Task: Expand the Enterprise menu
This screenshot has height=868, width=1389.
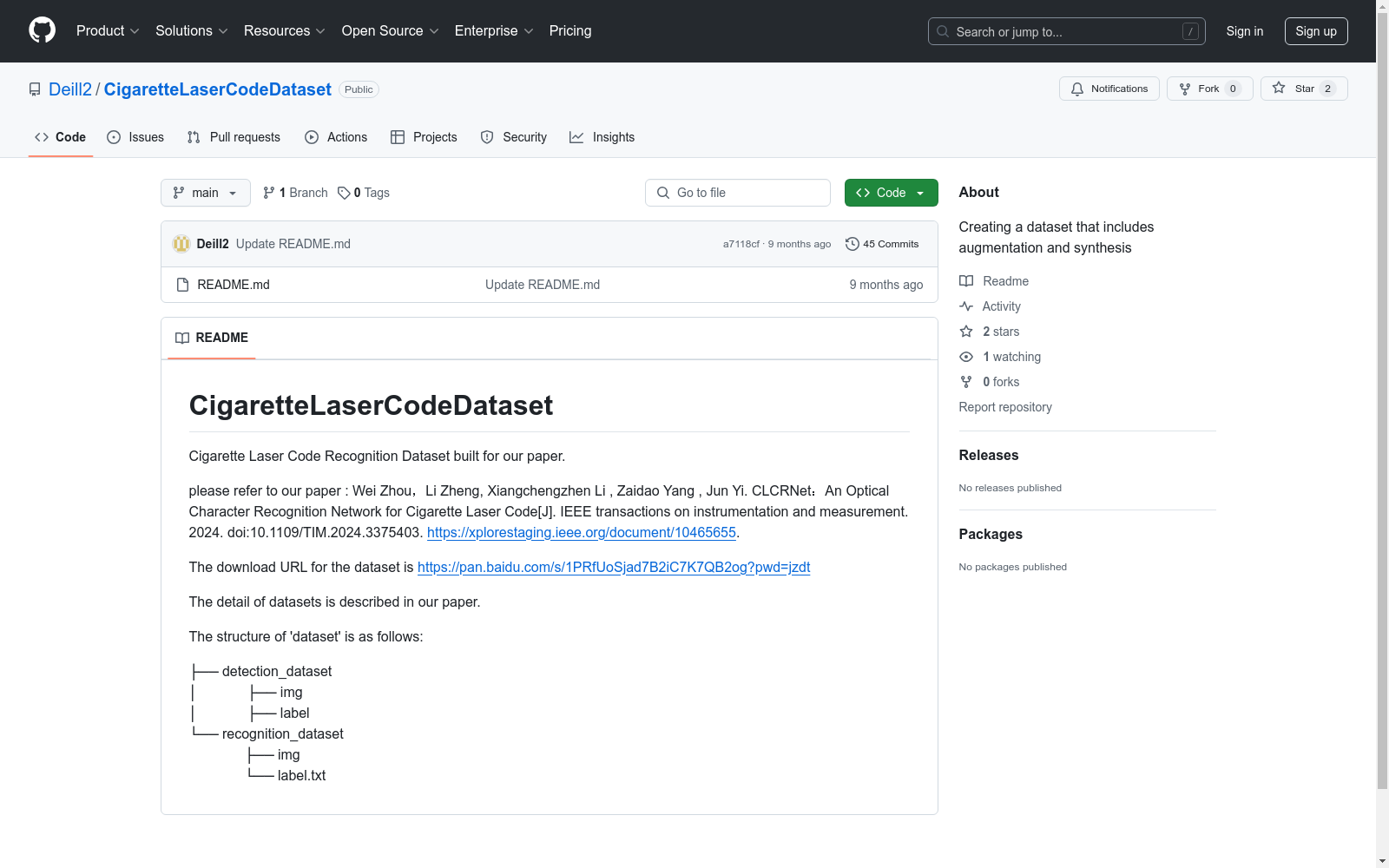Action: pos(494,31)
